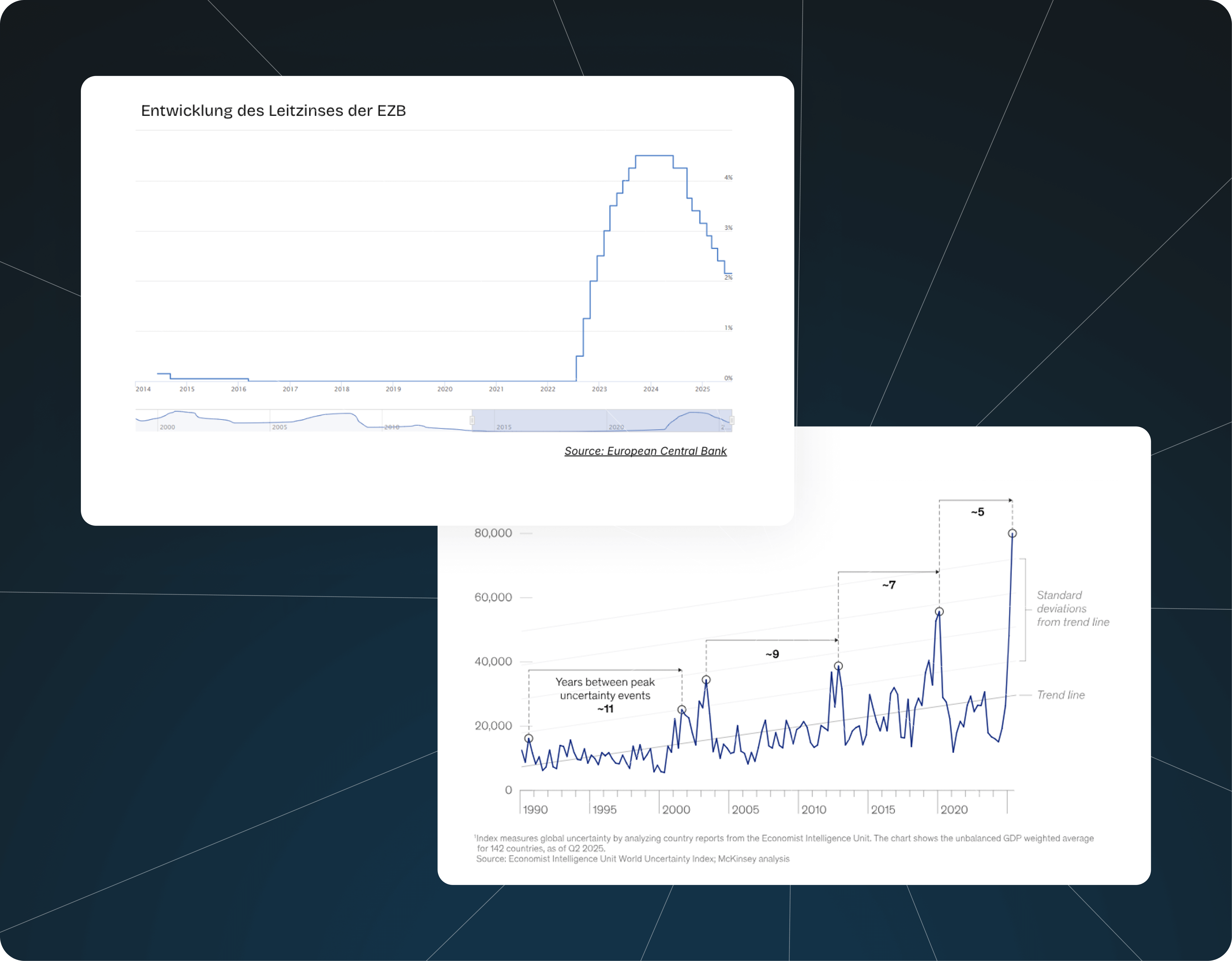This screenshot has height=961, width=1232.
Task: Click the chart title Entwicklung des Leitzinses der EZB
Action: pyautogui.click(x=273, y=110)
